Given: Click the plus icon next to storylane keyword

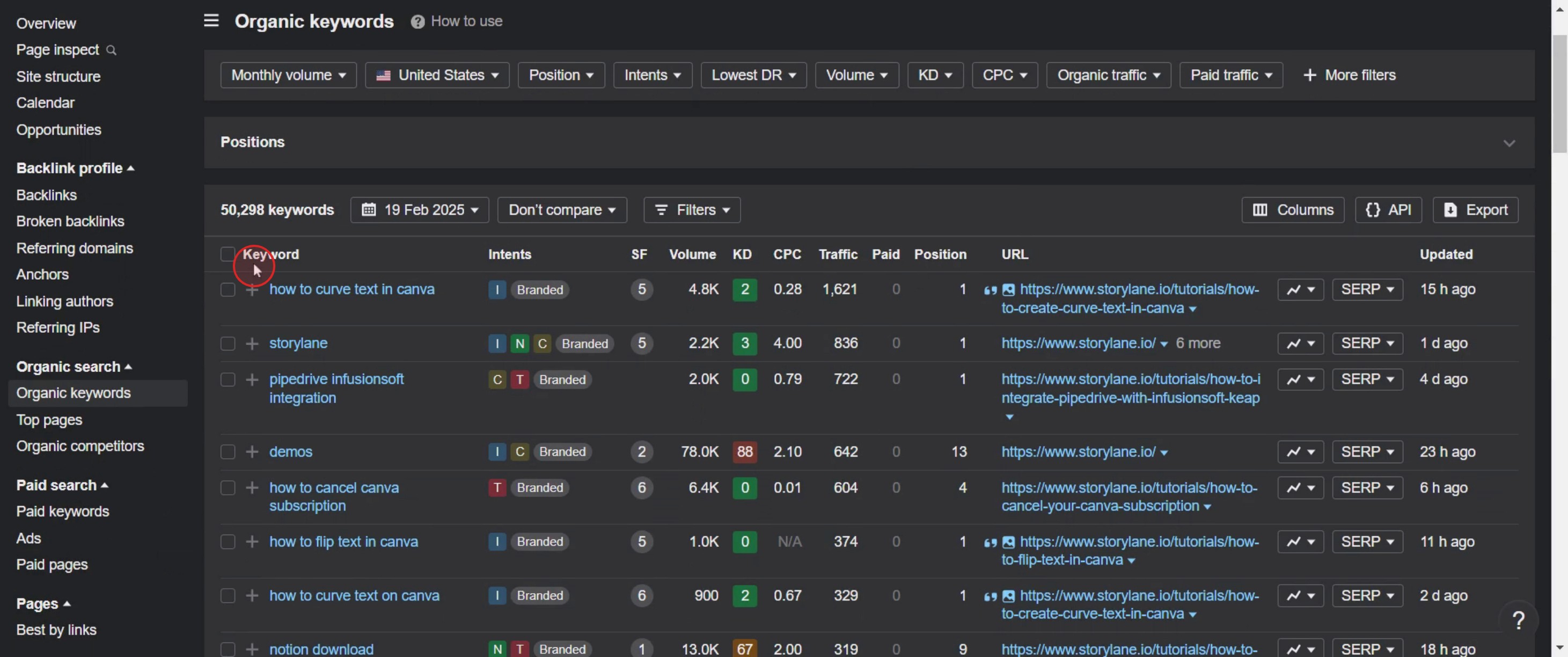Looking at the screenshot, I should click(x=252, y=344).
